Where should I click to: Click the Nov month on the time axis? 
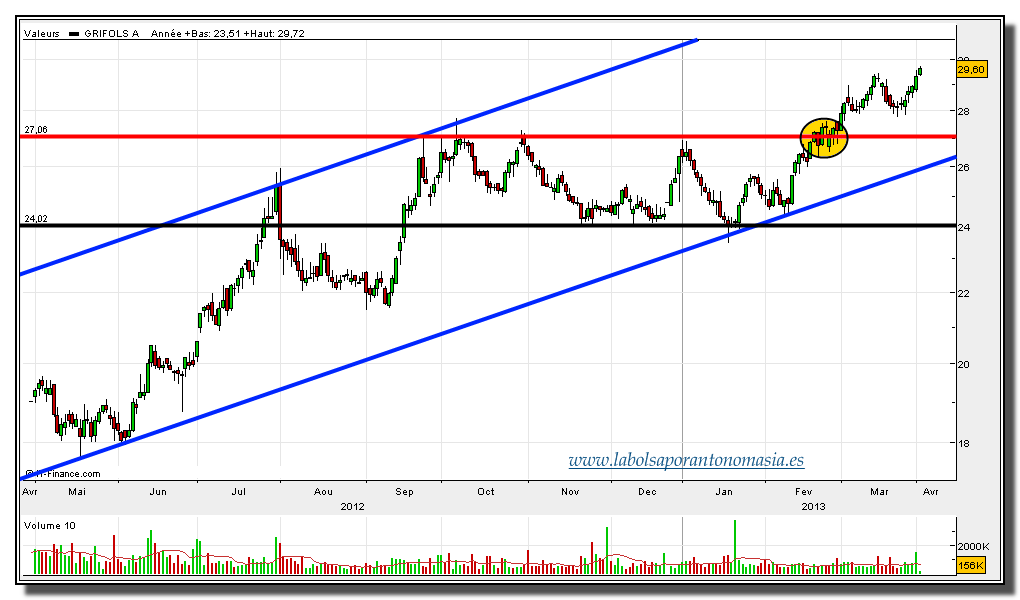(569, 492)
